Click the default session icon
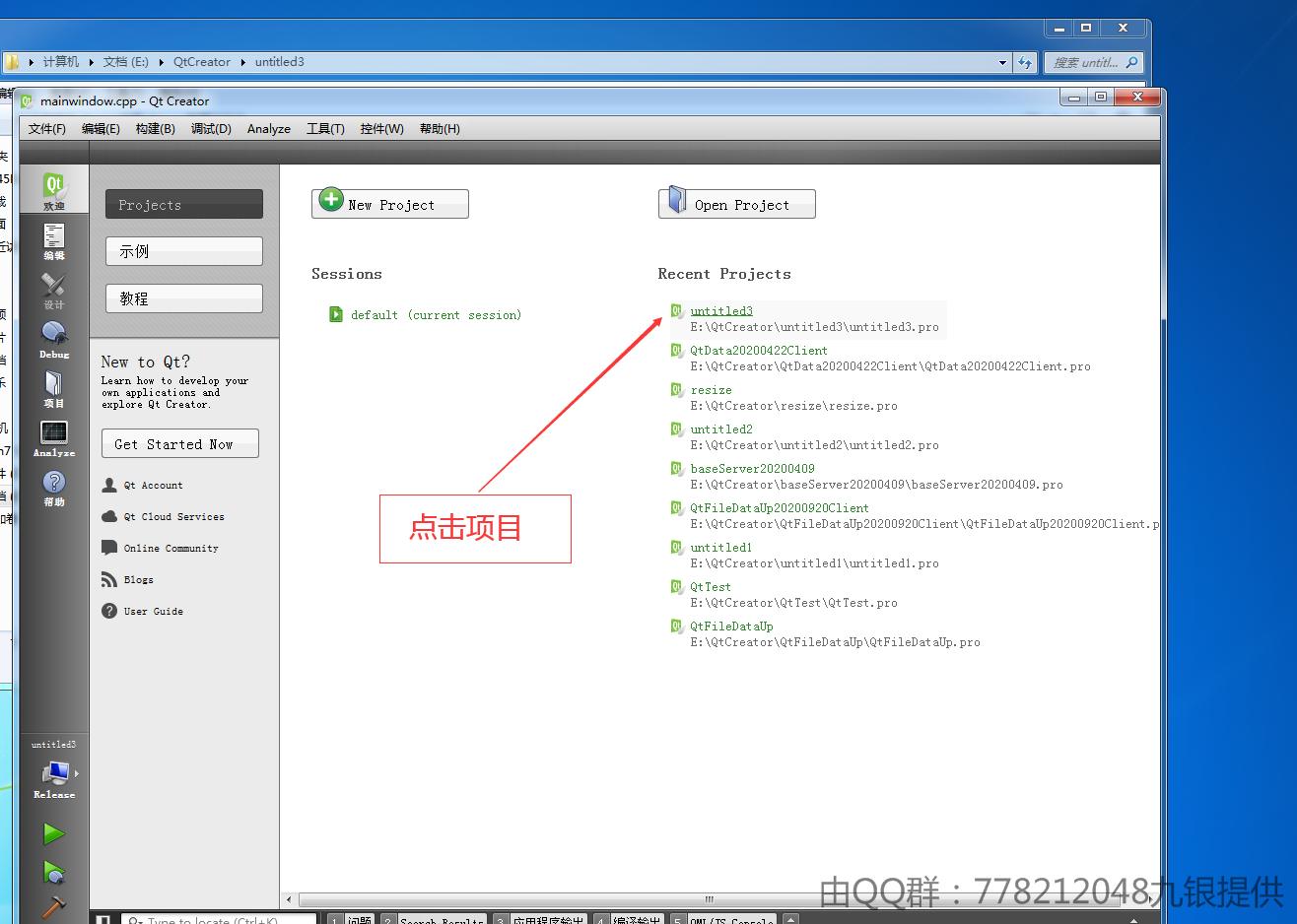The width and height of the screenshot is (1297, 924). point(336,314)
